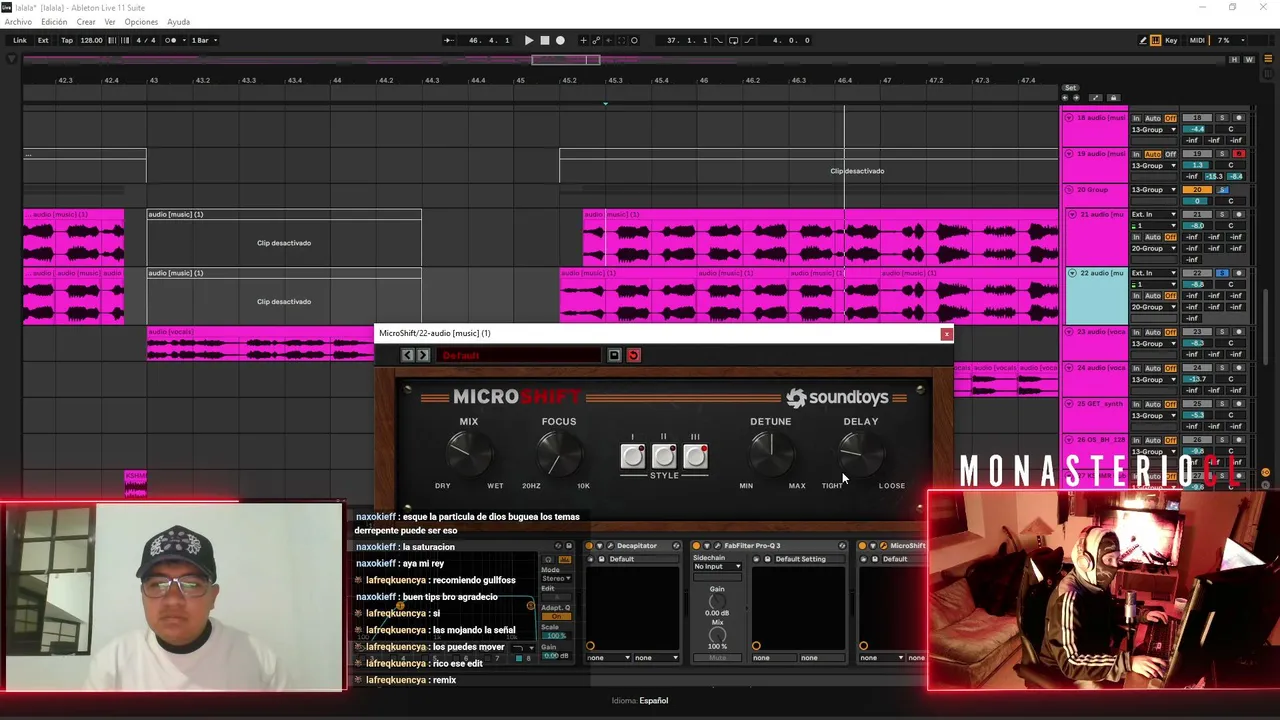This screenshot has width=1280, height=720.
Task: Open the Edición menu
Action: (x=54, y=22)
